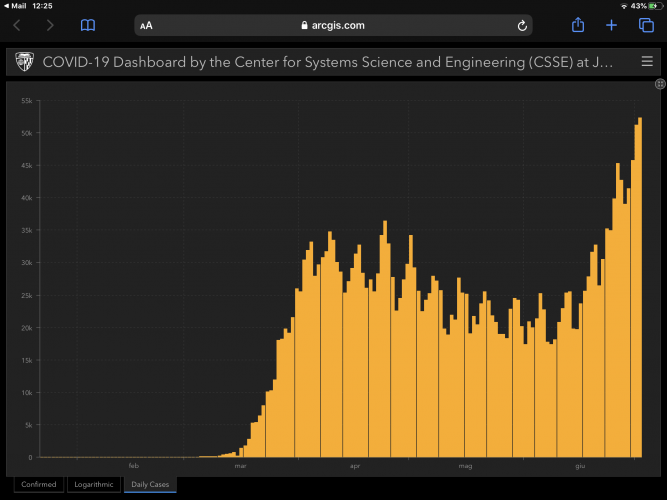The height and width of the screenshot is (500, 667).
Task: Show all open Safari tabs
Action: (646, 25)
